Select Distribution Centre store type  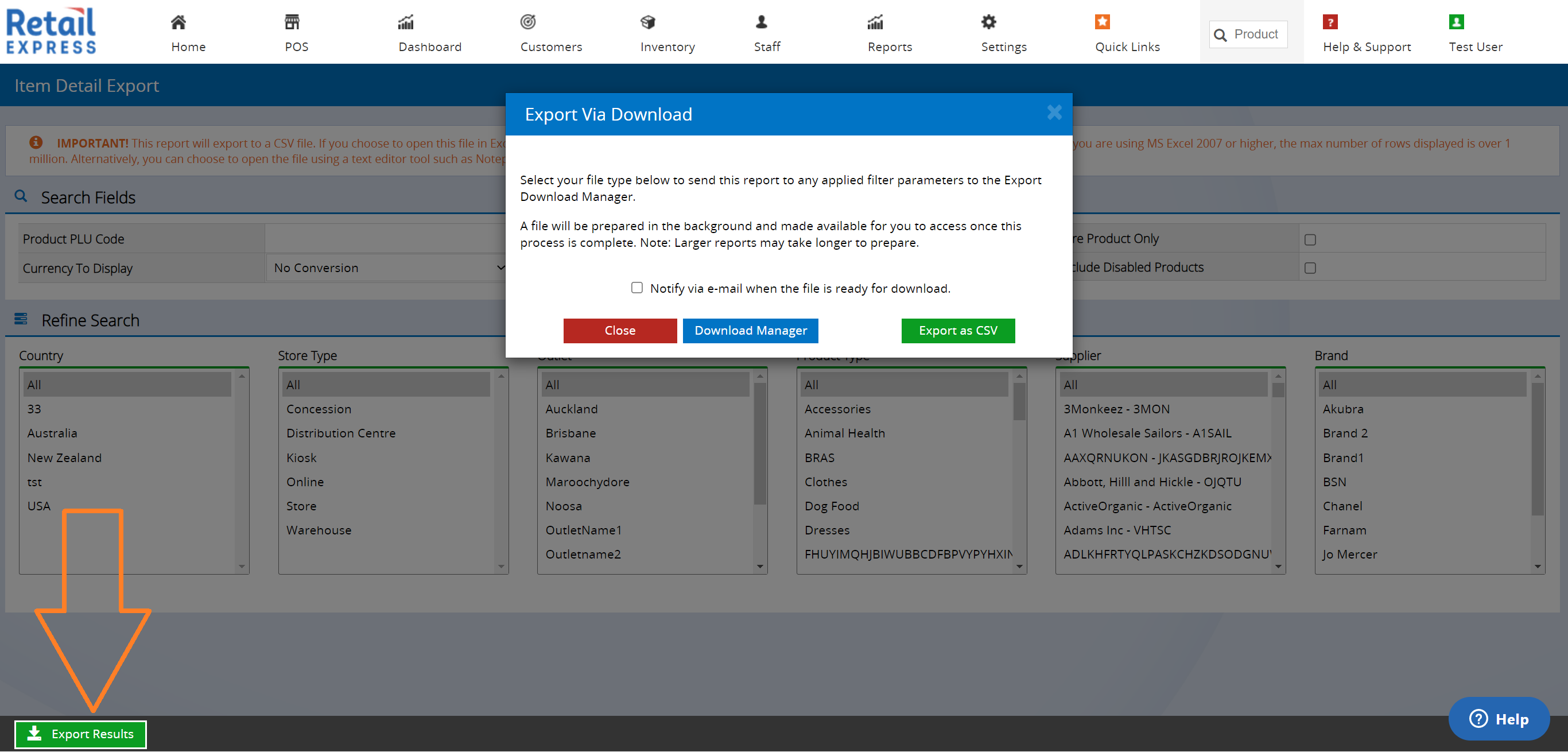tap(386, 433)
